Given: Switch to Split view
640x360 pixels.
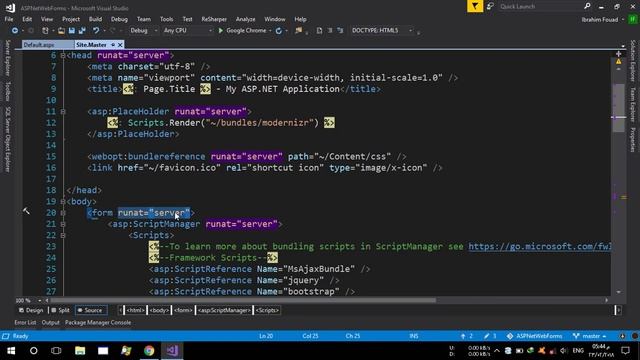Looking at the screenshot, I should click(60, 310).
